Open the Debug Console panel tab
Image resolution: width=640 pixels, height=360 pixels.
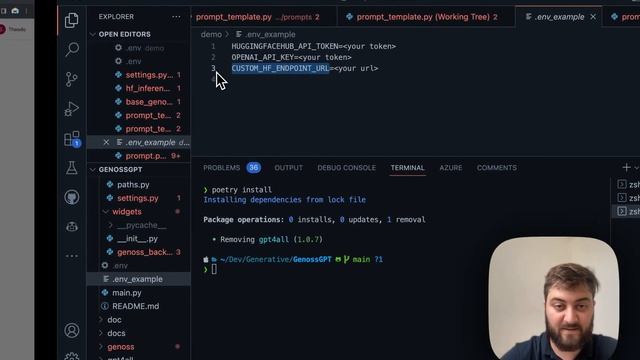coord(347,168)
